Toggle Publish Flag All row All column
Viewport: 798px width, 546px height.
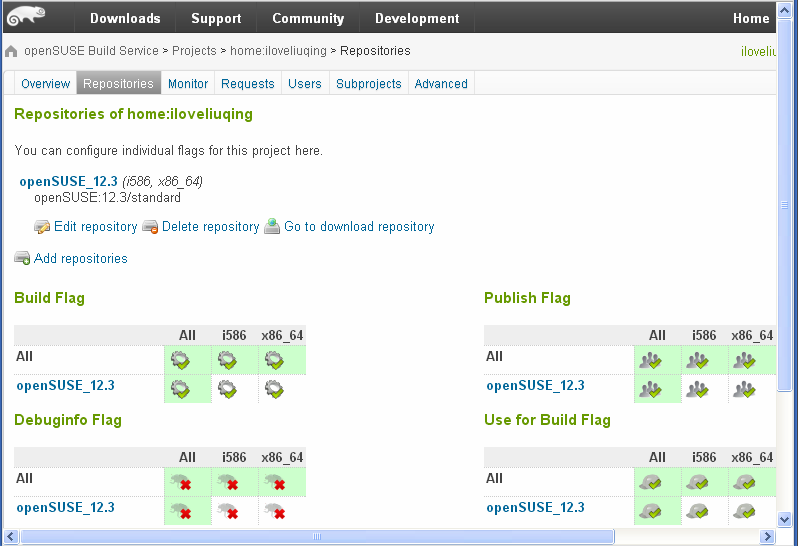tap(650, 360)
